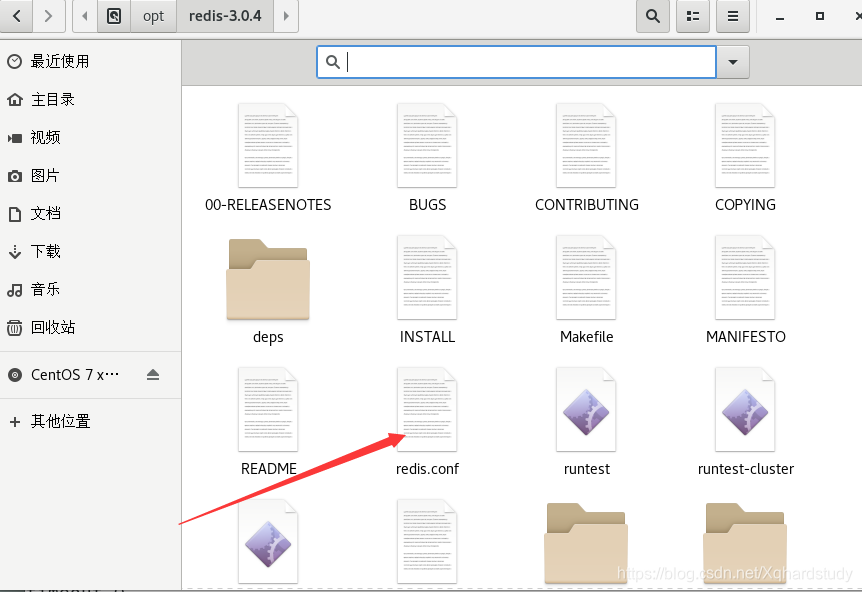Maximize the file manager window

coord(820,16)
